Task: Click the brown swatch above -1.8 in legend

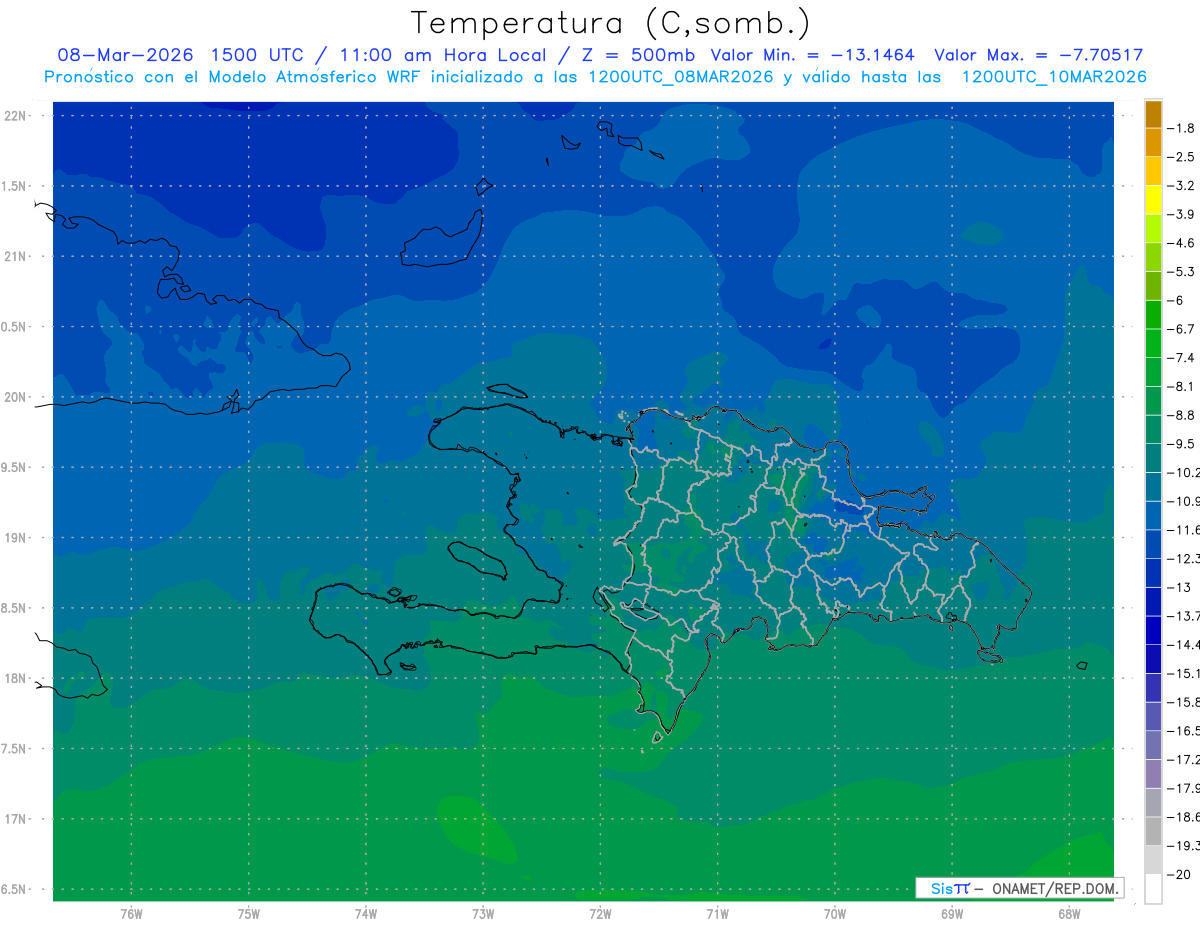Action: point(1153,114)
